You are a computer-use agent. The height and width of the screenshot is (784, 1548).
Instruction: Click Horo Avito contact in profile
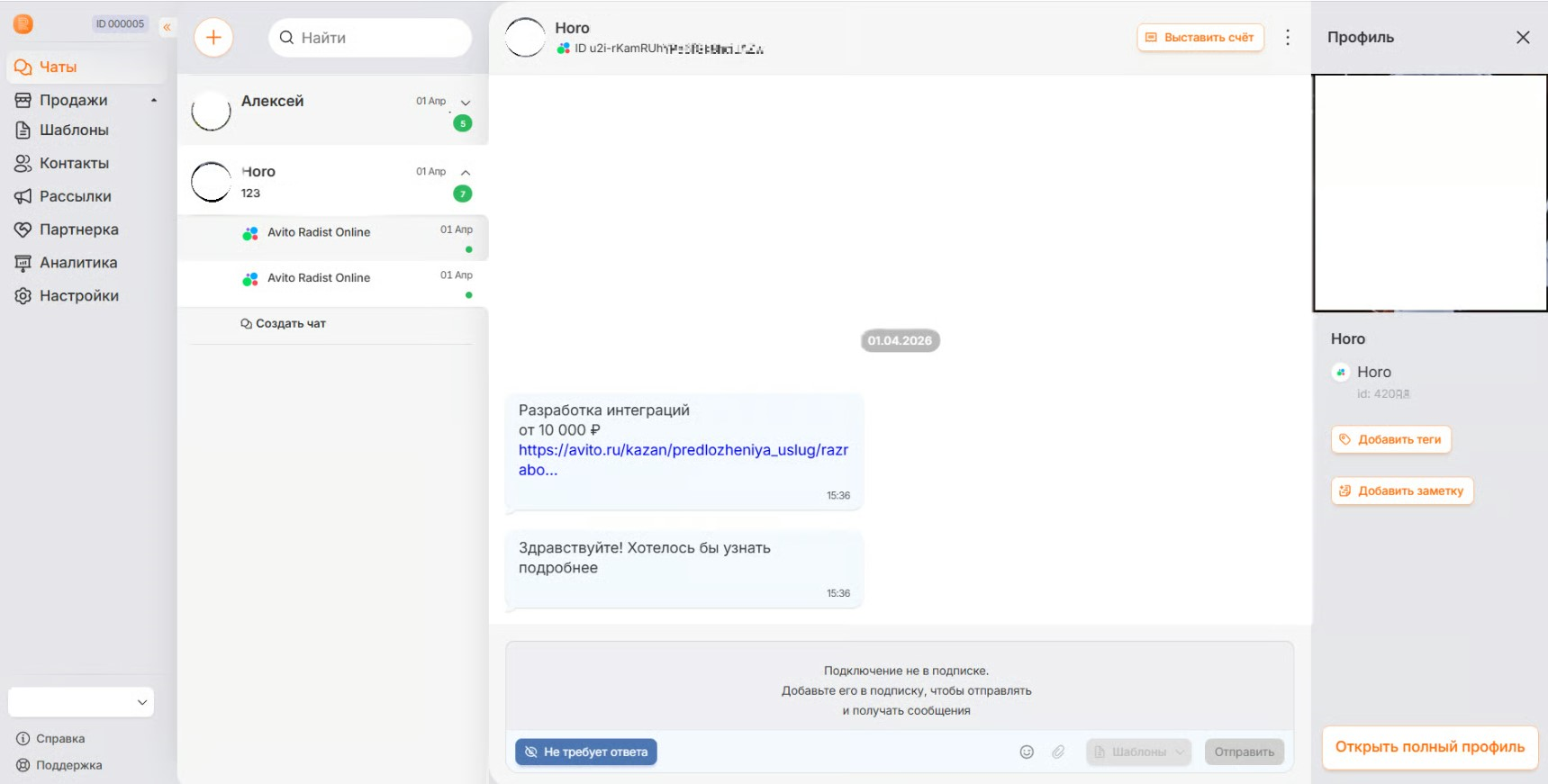click(1362, 373)
